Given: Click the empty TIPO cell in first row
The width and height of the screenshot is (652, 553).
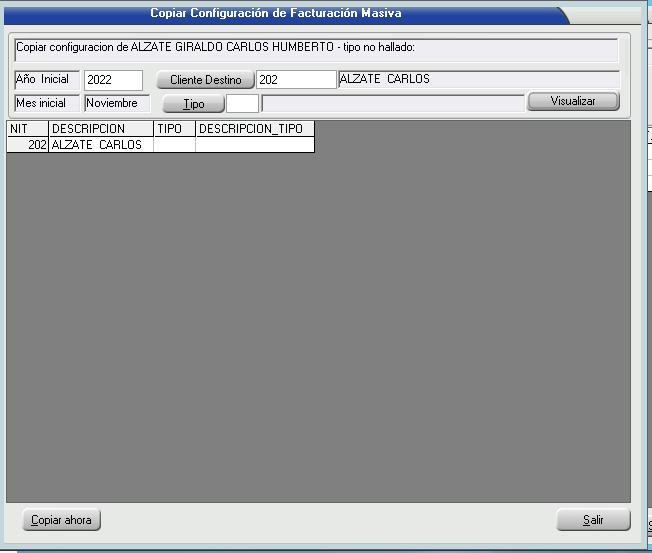Looking at the screenshot, I should tap(174, 145).
